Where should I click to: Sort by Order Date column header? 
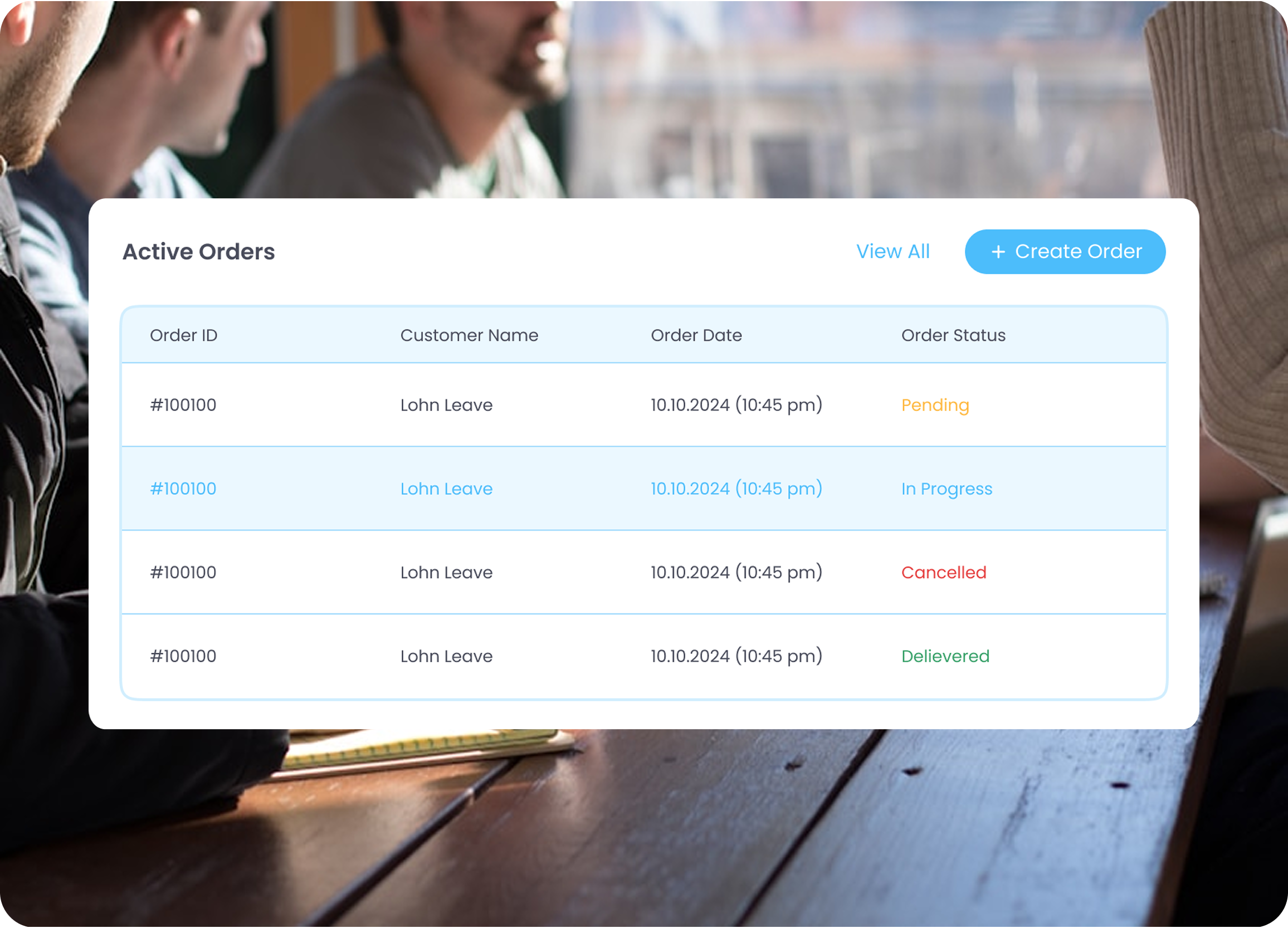696,335
